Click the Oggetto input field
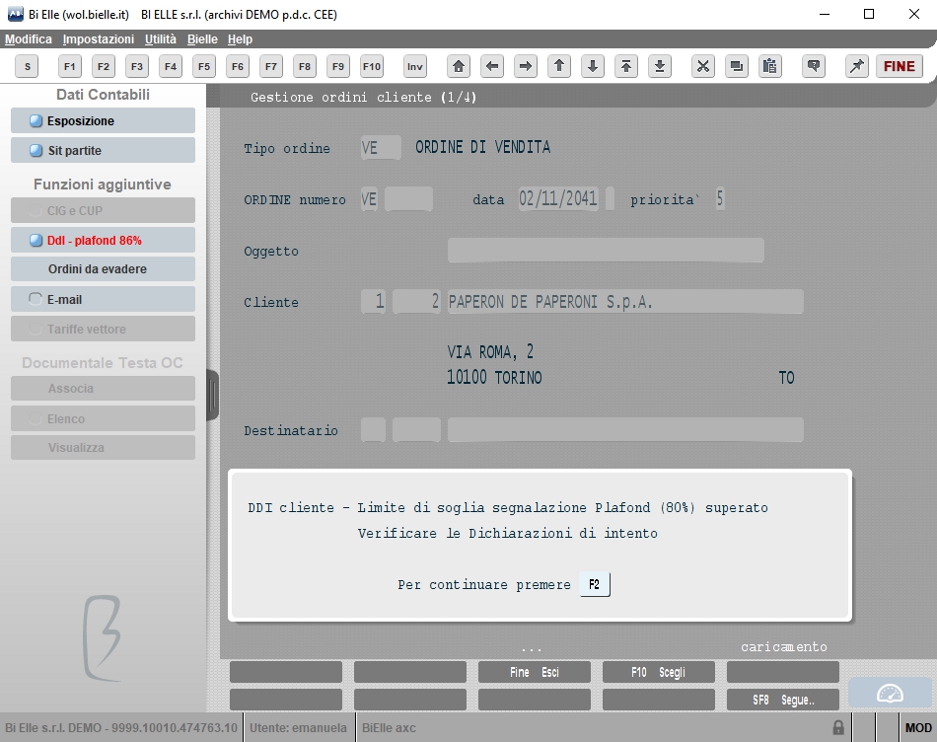Image resolution: width=937 pixels, height=742 pixels. pos(605,250)
